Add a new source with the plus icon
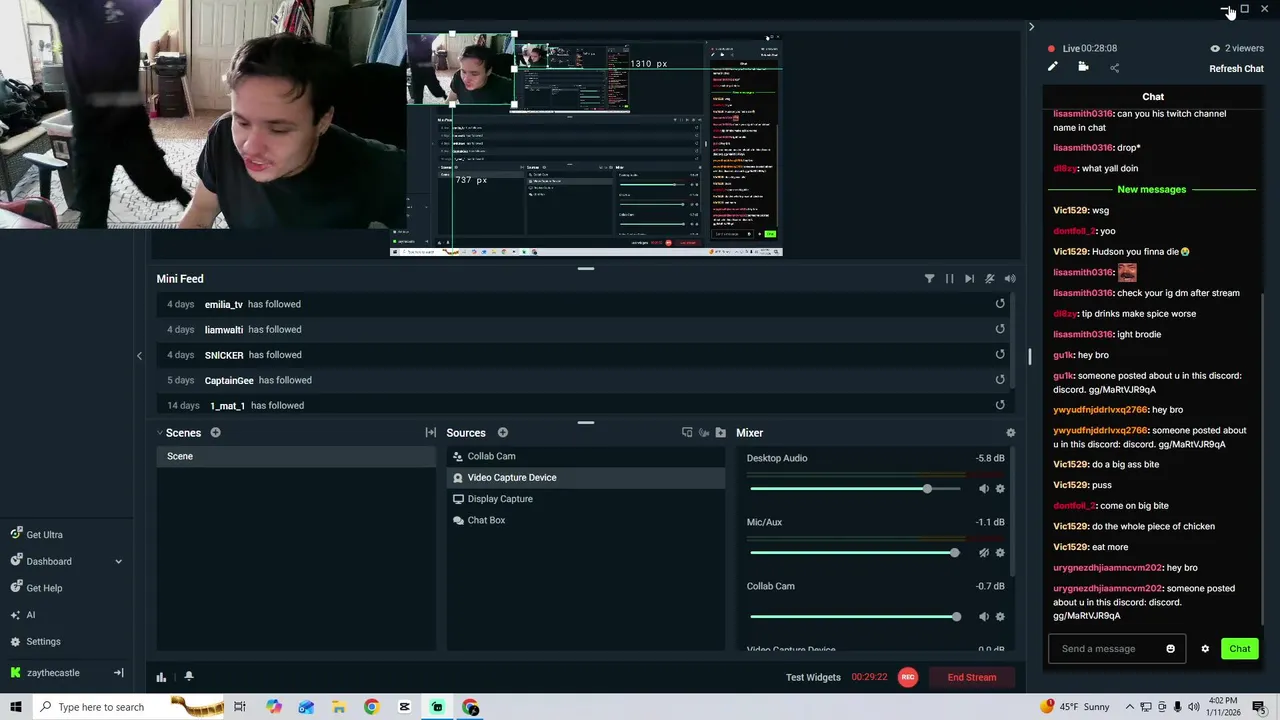Viewport: 1280px width, 720px height. (503, 433)
